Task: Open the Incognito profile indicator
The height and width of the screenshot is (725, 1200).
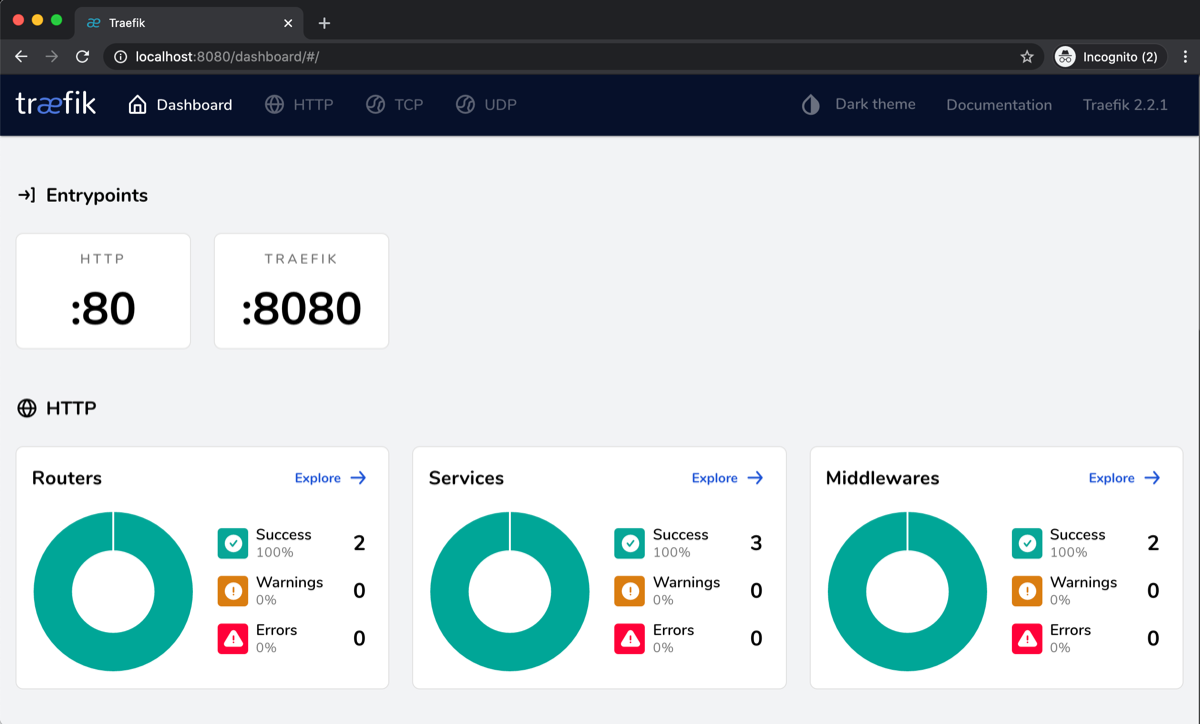Action: click(1111, 57)
